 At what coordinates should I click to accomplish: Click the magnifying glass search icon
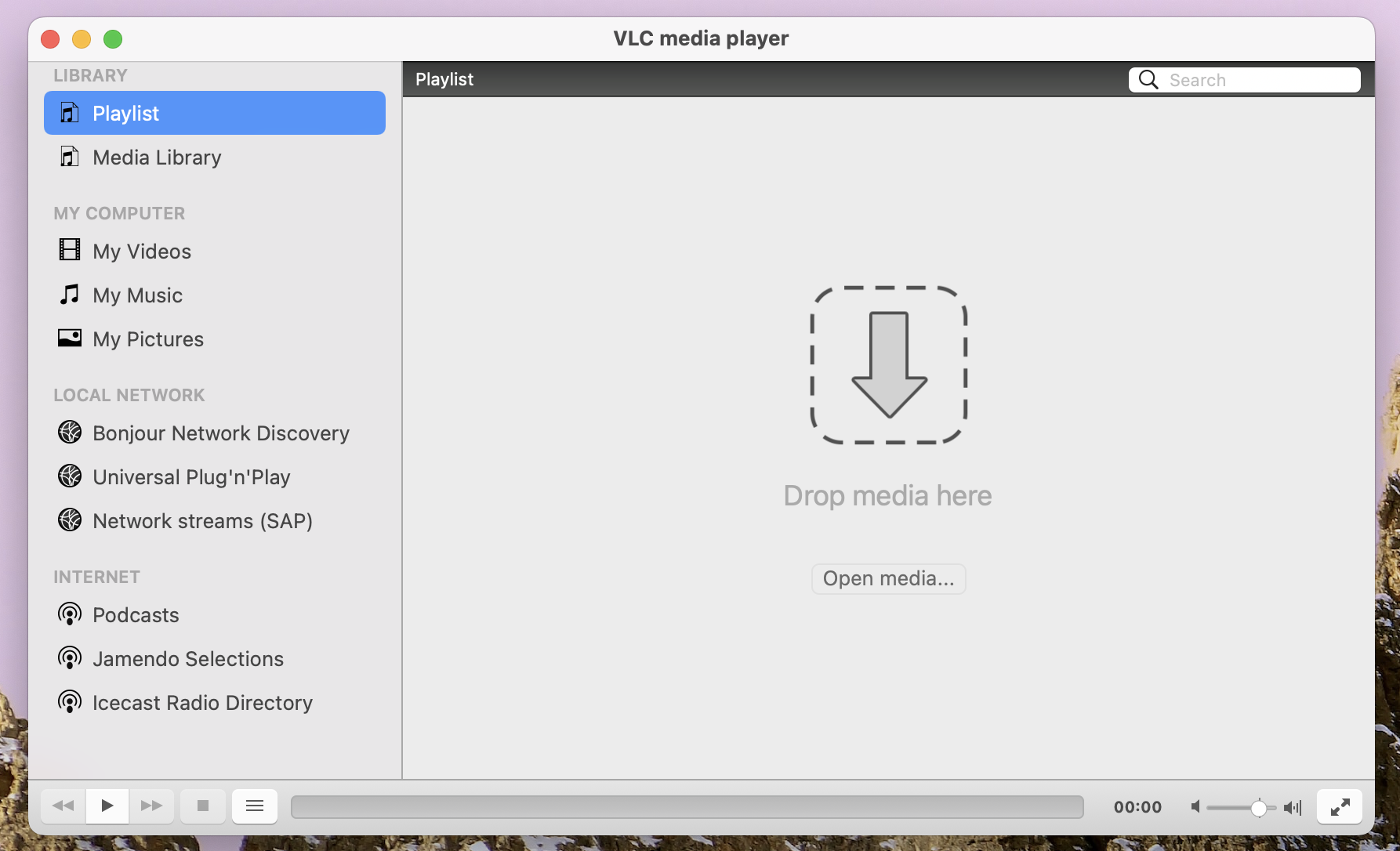coord(1148,80)
